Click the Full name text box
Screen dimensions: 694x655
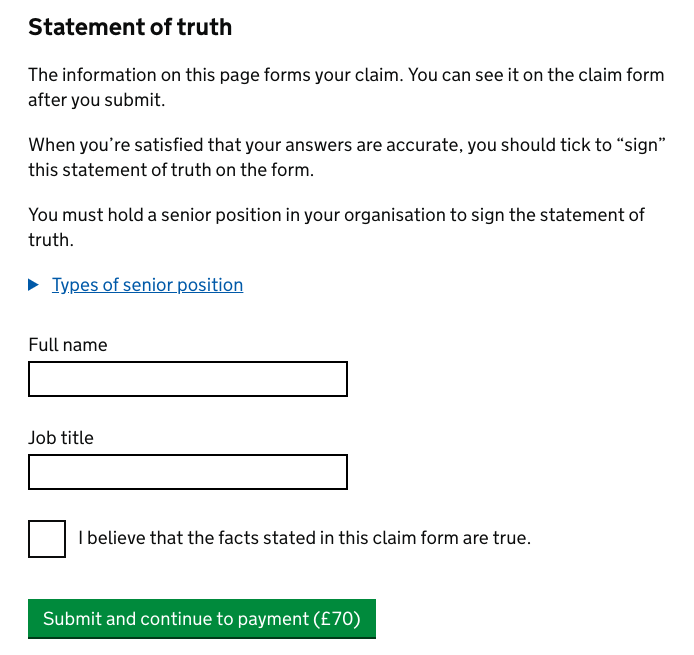click(x=188, y=379)
